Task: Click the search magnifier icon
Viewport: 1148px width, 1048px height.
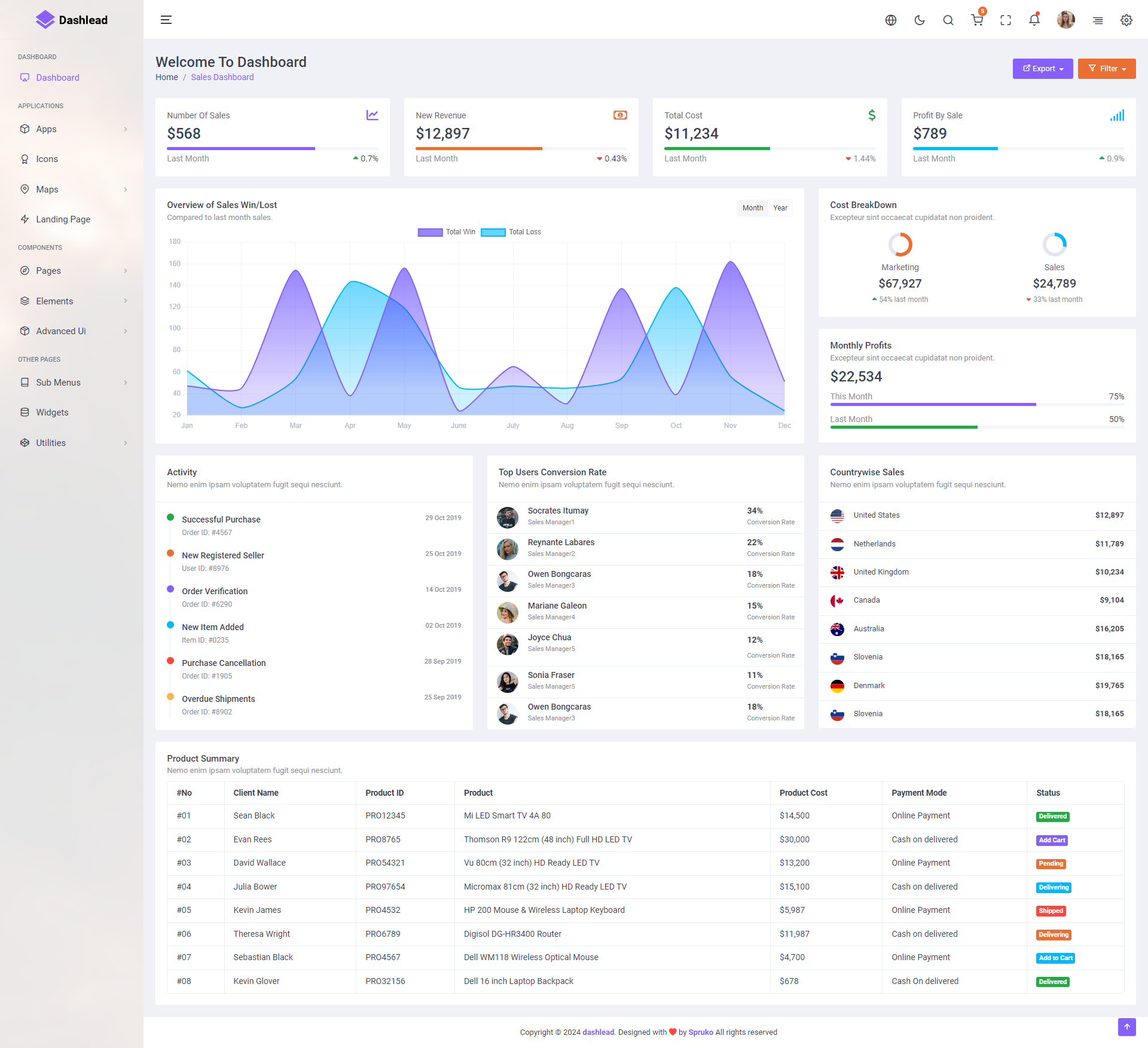Action: (948, 20)
